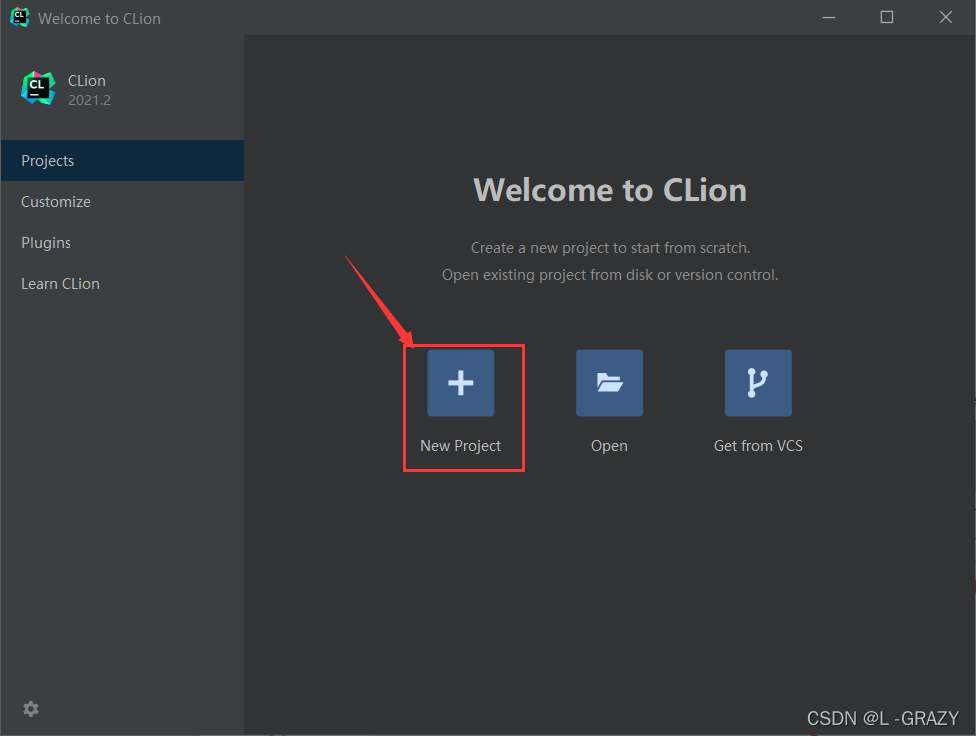Select the Projects tab
Image resolution: width=976 pixels, height=736 pixels.
point(123,161)
